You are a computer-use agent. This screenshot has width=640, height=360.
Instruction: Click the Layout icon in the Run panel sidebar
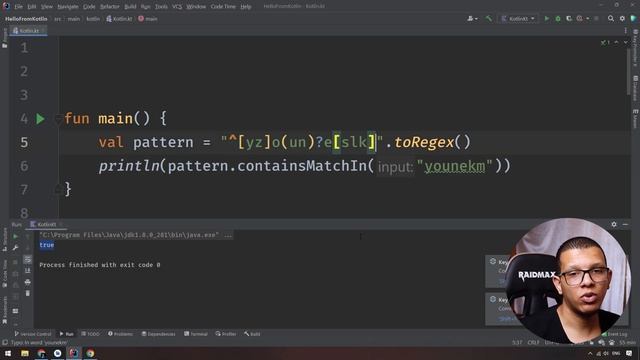point(16,311)
